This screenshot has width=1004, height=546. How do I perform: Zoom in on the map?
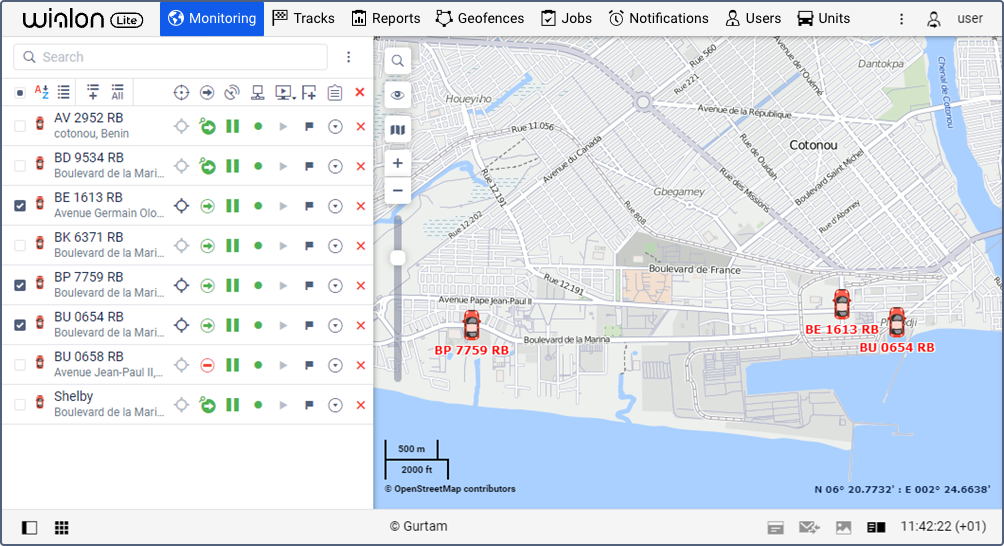[x=398, y=163]
